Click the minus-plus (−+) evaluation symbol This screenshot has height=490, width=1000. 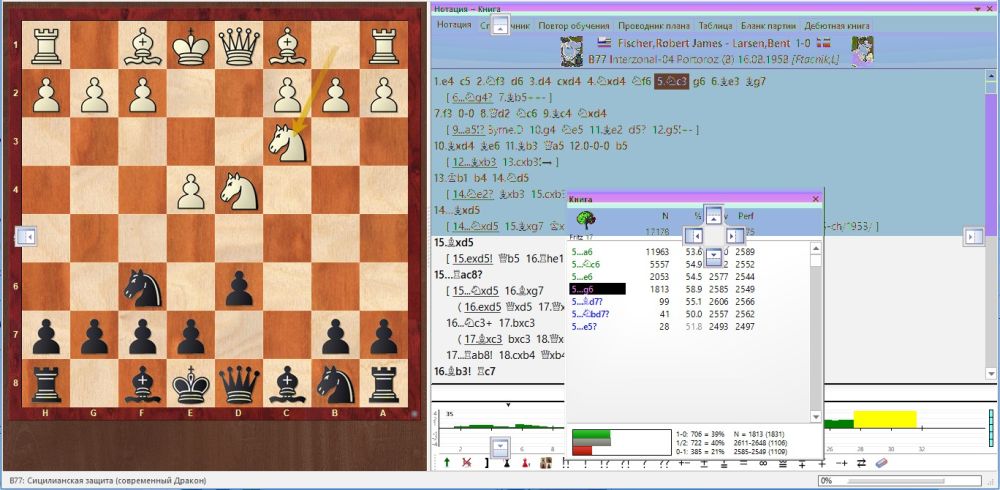click(x=842, y=464)
